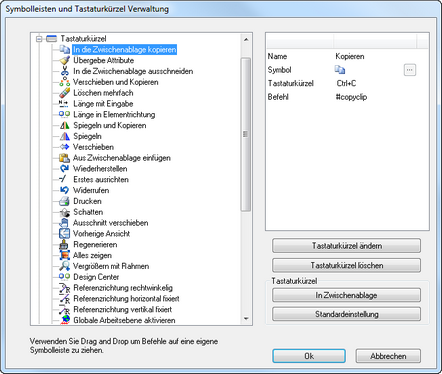
Task: Click the 'Symbol' property label
Action: (x=279, y=70)
